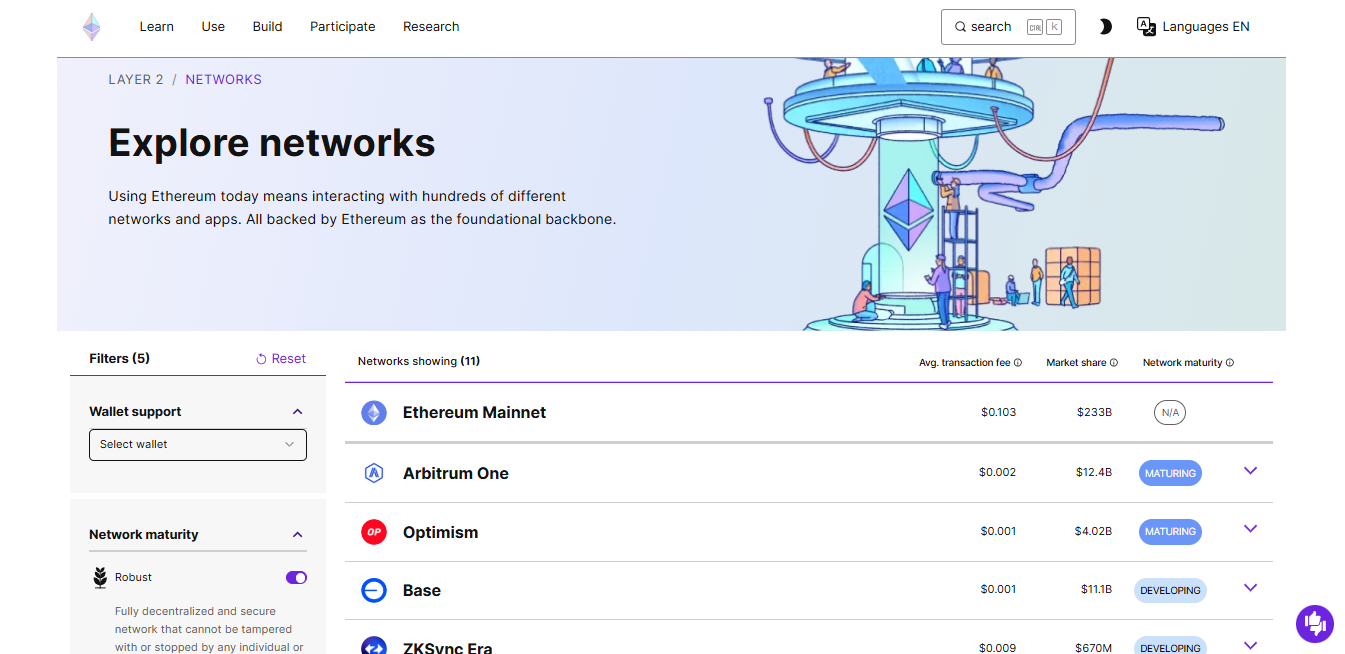Collapse the Network maturity filter section
Image resolution: width=1345 pixels, height=654 pixels.
[297, 534]
